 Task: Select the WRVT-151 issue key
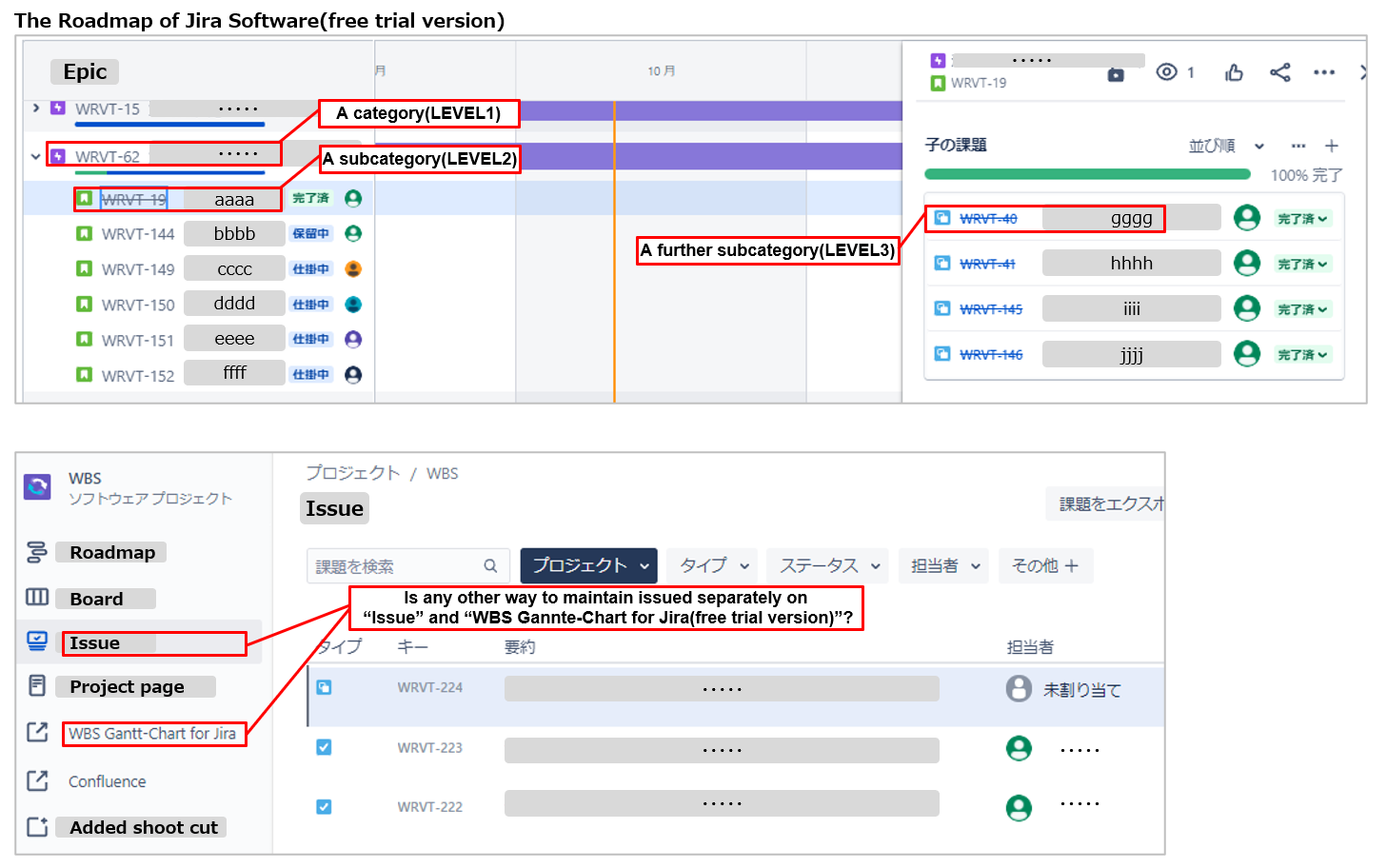tap(138, 341)
